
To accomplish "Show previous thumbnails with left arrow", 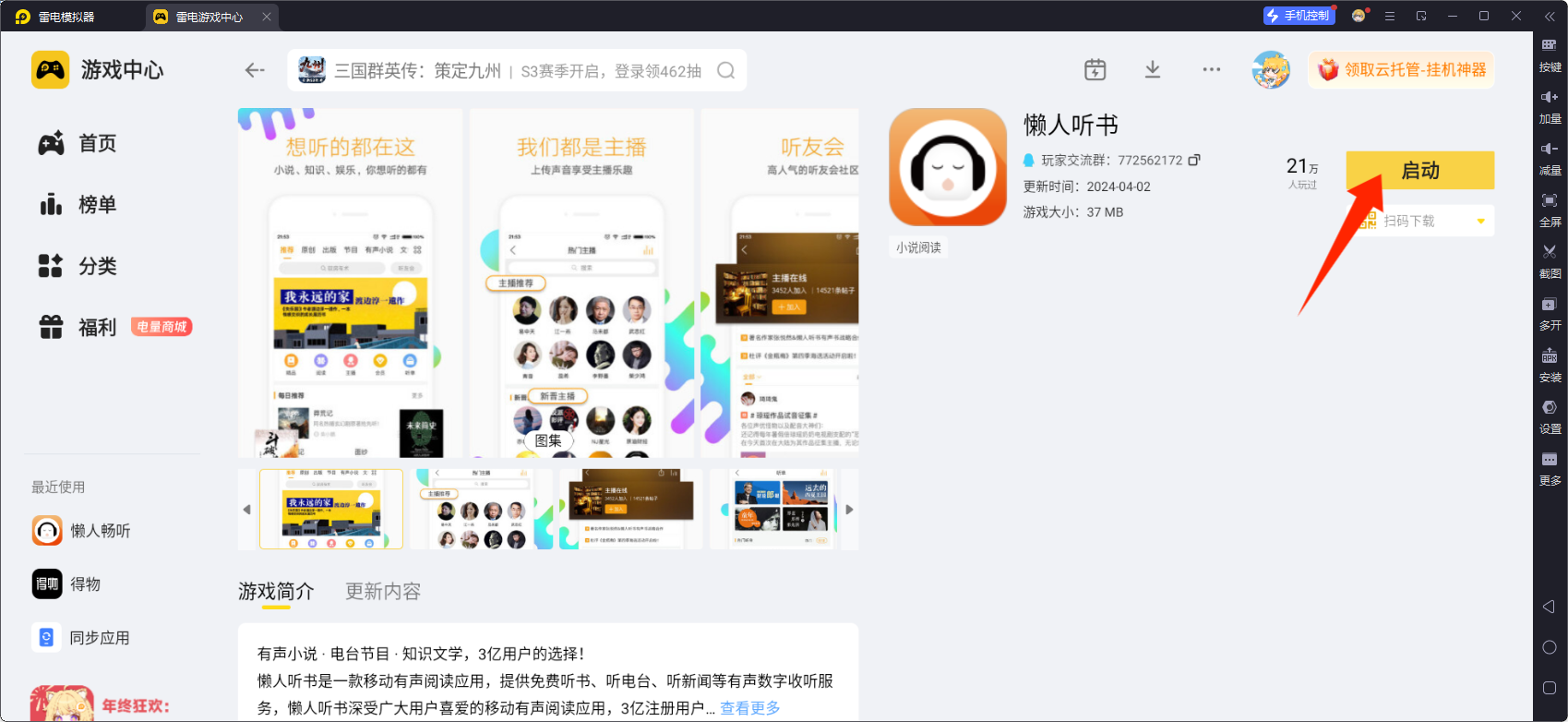I will tap(246, 510).
